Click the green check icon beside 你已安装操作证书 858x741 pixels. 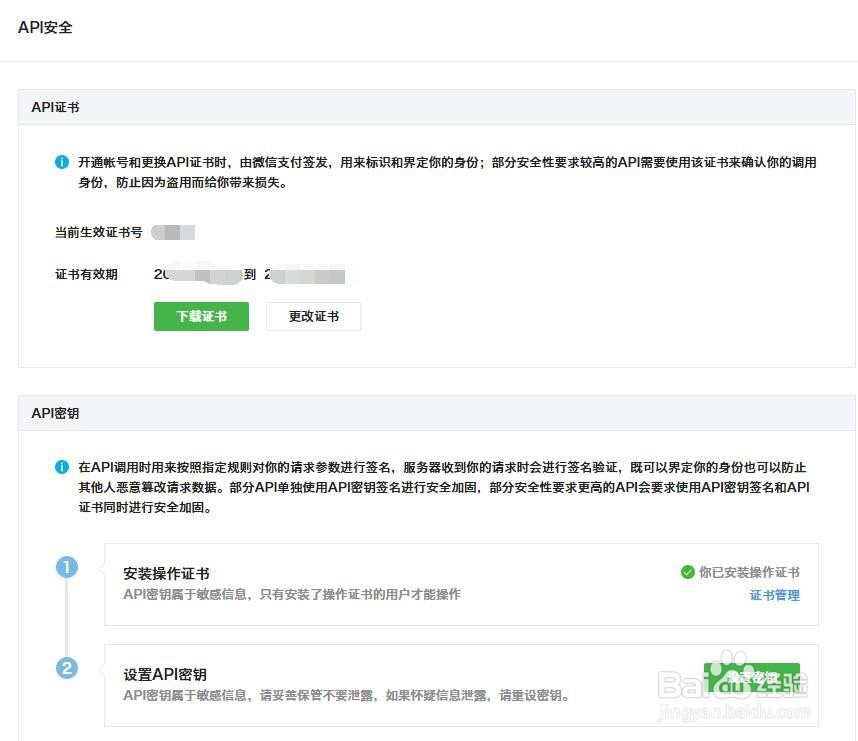click(x=687, y=571)
